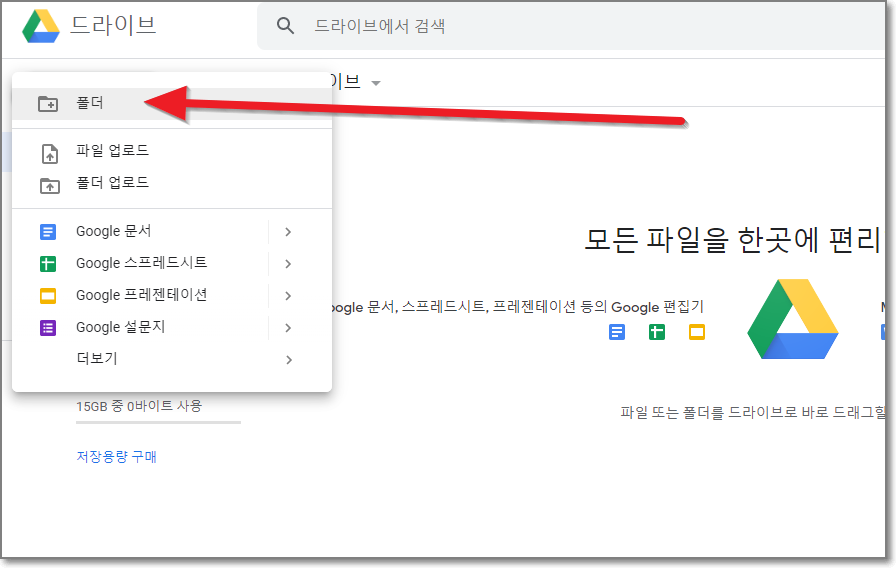Click the small blue Docs icon under editors text
The image size is (896, 568).
tap(617, 332)
